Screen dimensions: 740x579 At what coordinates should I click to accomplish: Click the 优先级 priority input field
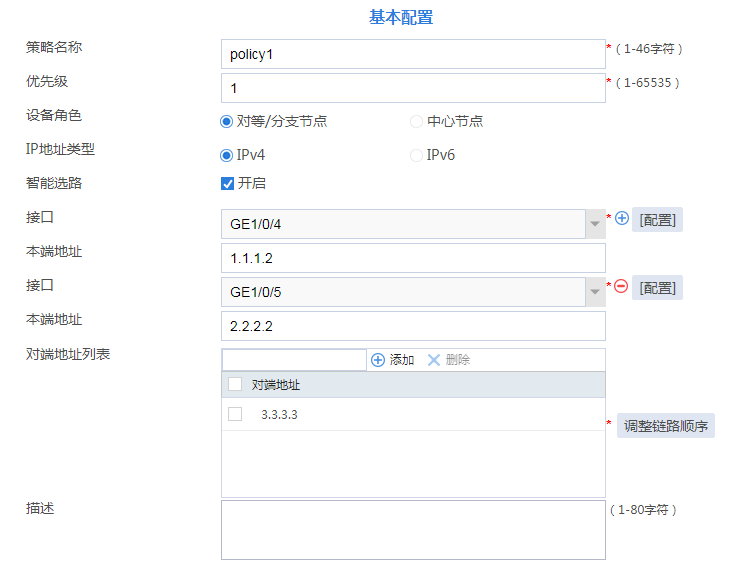pos(412,88)
